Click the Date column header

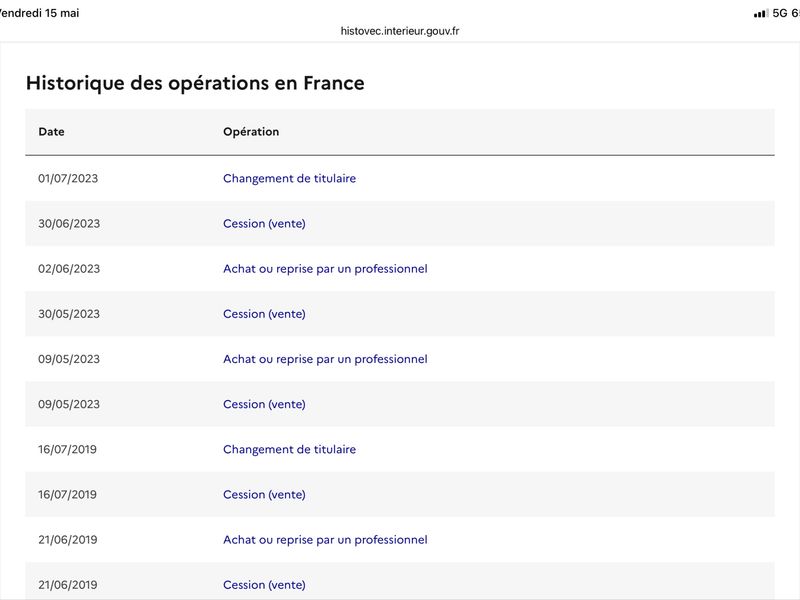(51, 132)
